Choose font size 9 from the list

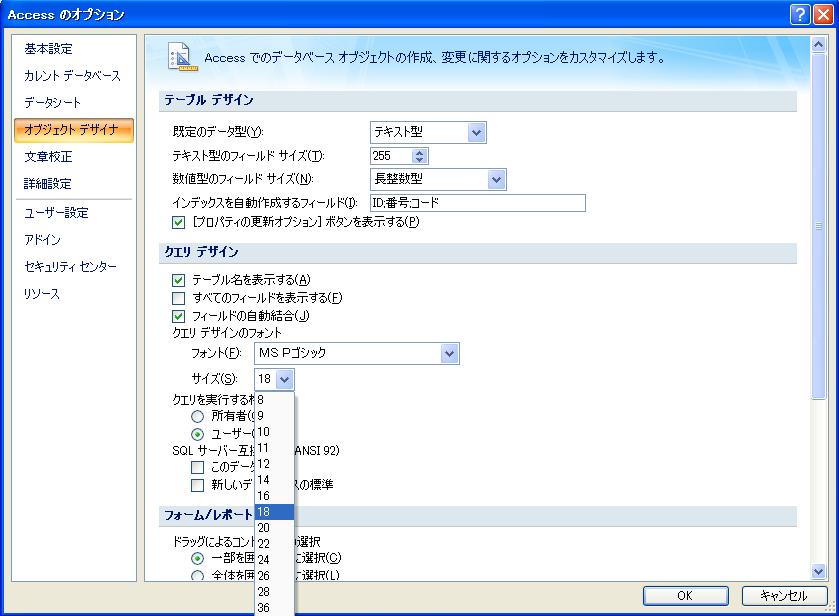coord(274,416)
